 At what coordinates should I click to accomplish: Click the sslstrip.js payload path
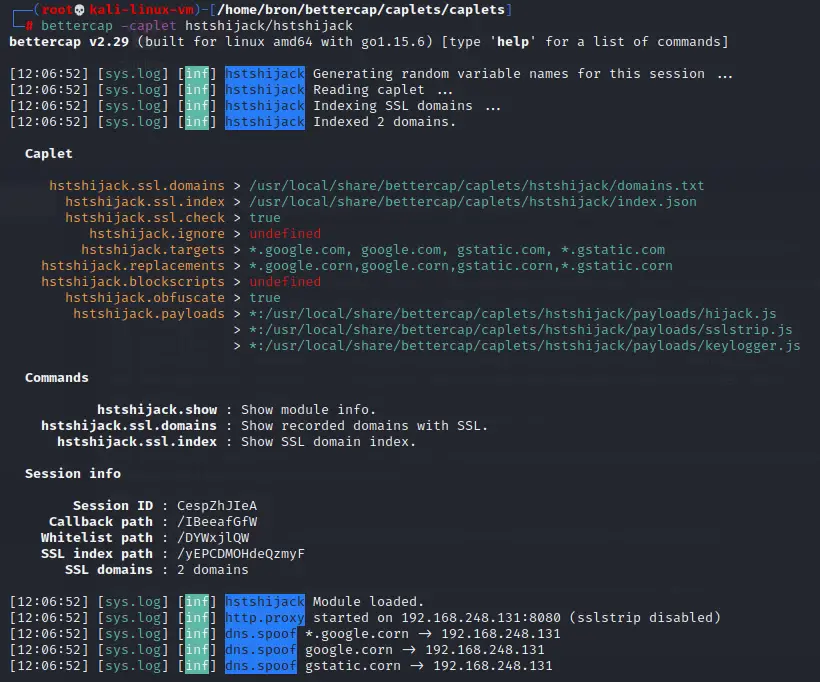pyautogui.click(x=521, y=330)
